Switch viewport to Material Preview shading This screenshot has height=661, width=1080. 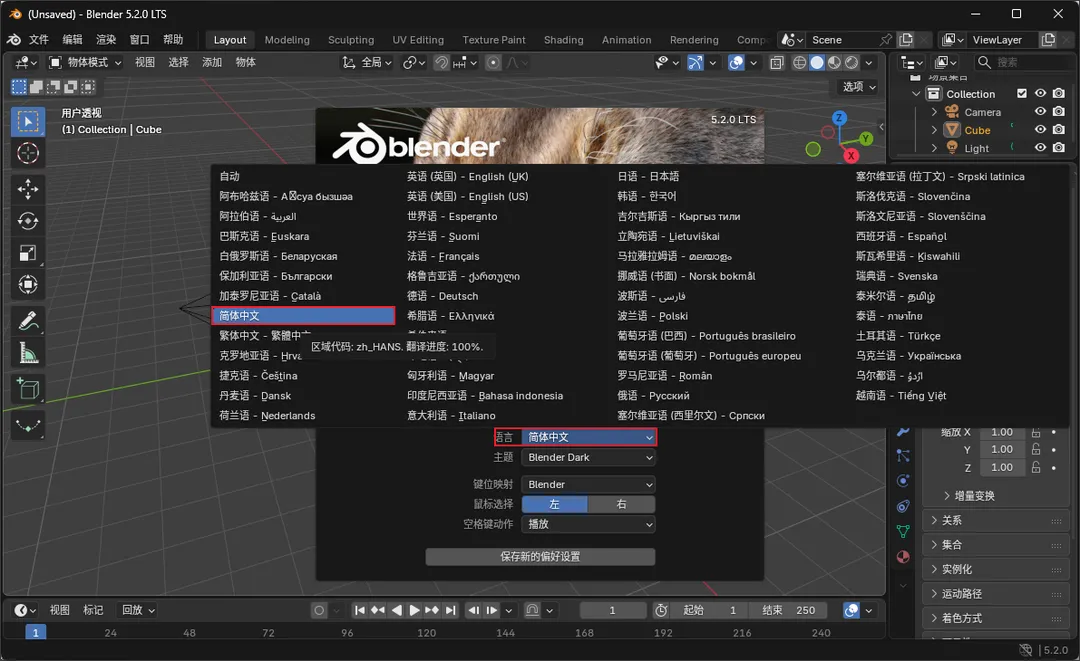pos(834,63)
